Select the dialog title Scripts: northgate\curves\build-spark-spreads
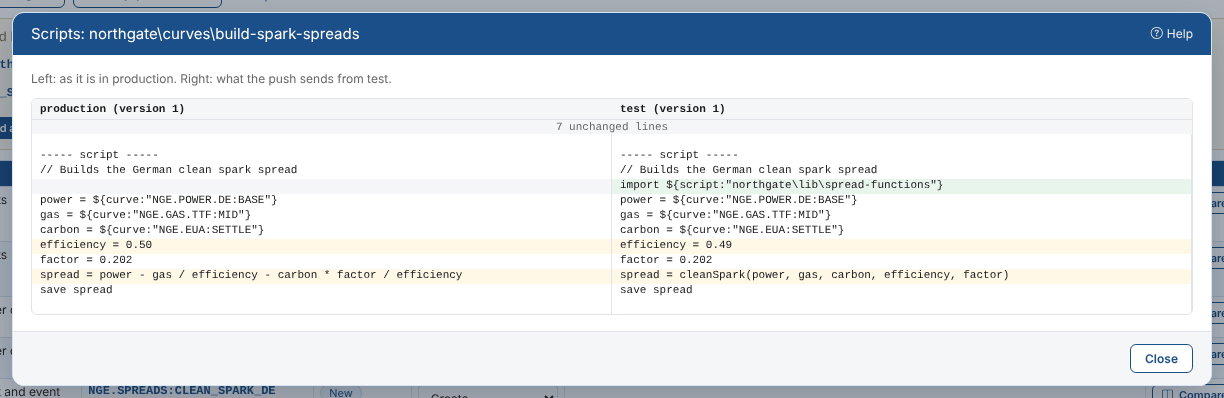 point(195,34)
